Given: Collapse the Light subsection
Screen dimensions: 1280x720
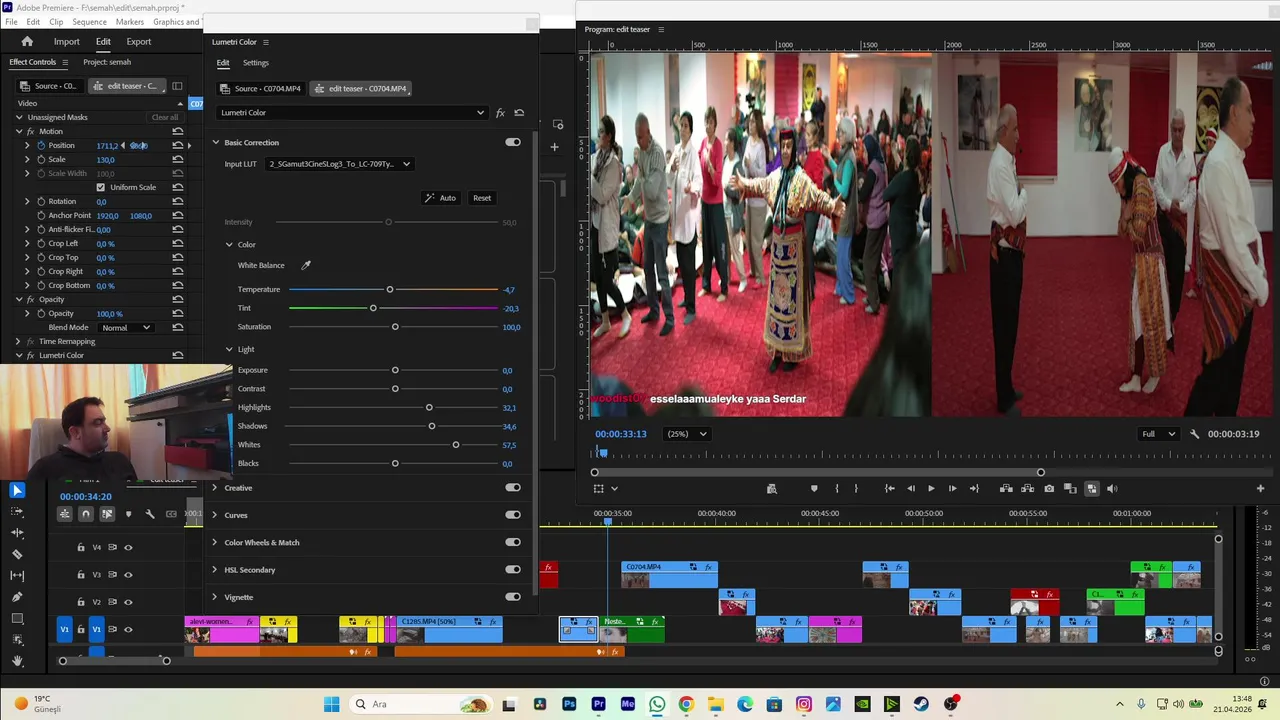Looking at the screenshot, I should click(x=229, y=349).
